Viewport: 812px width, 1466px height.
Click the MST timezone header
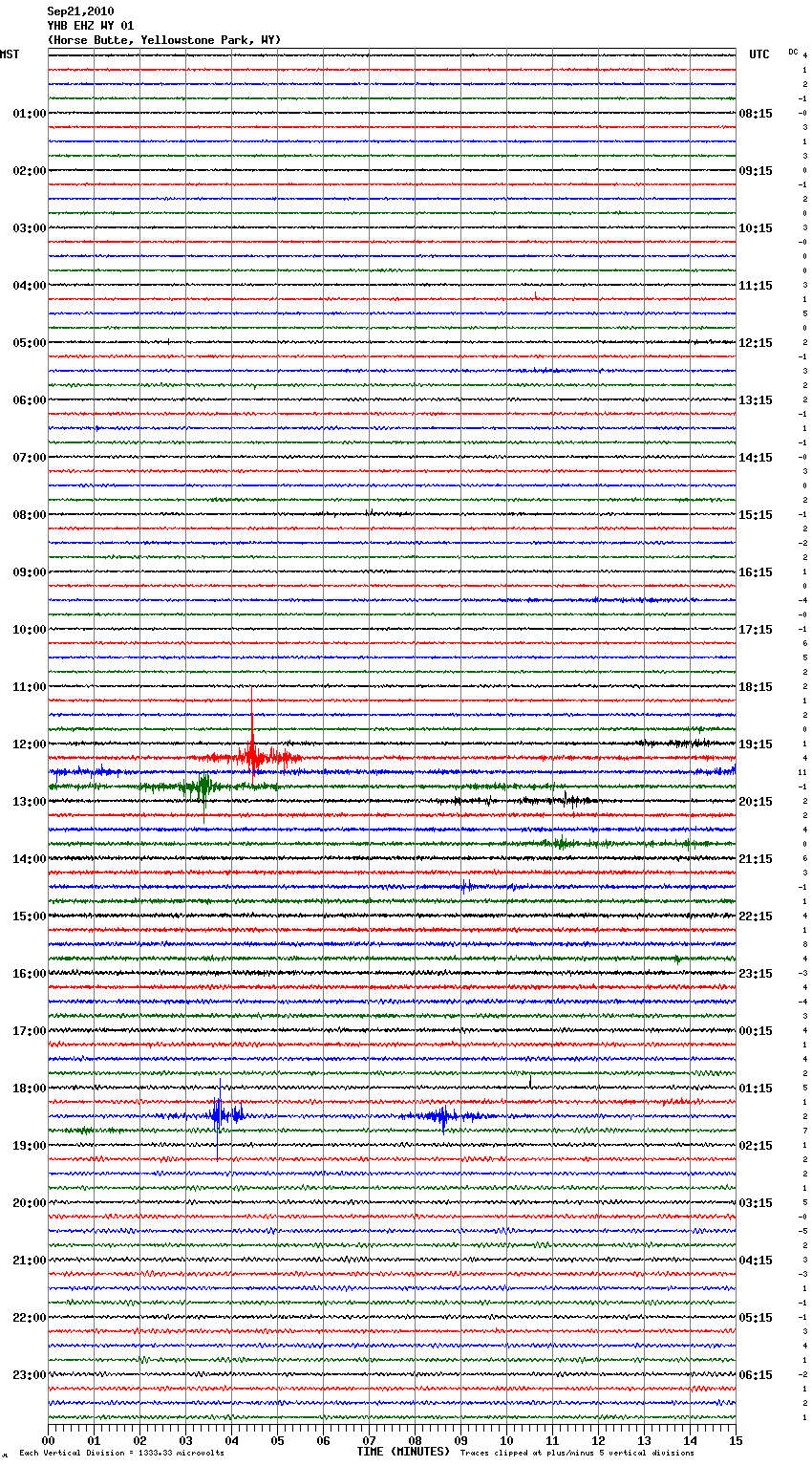[10, 54]
